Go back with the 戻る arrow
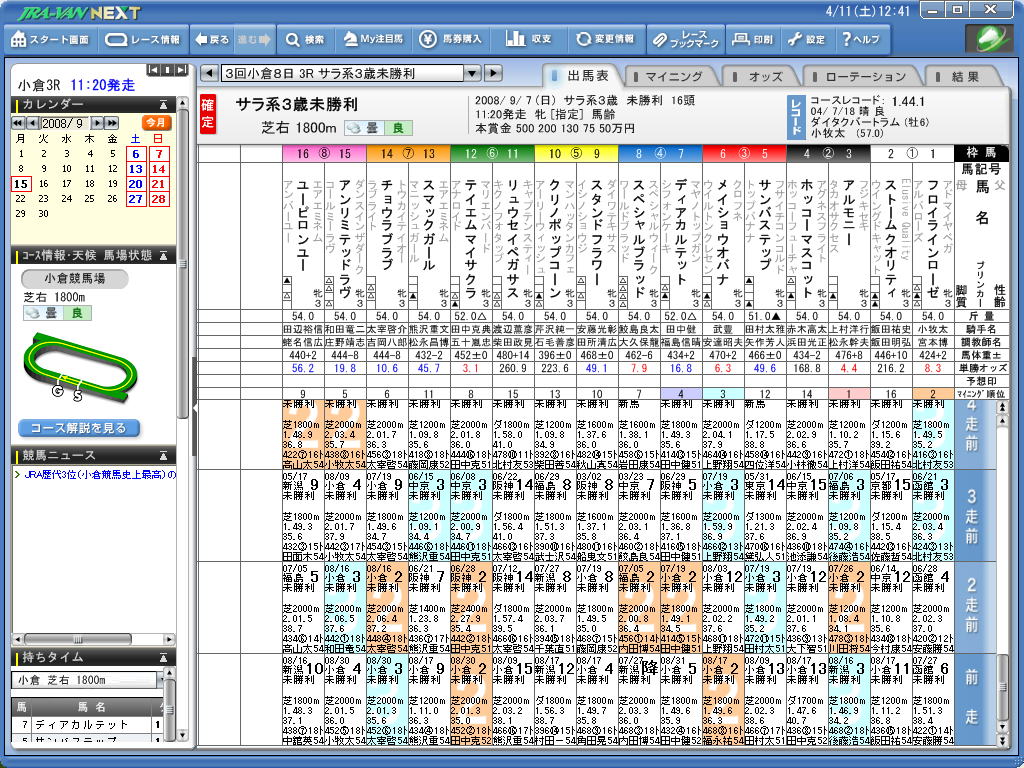Image resolution: width=1024 pixels, height=768 pixels. click(212, 40)
